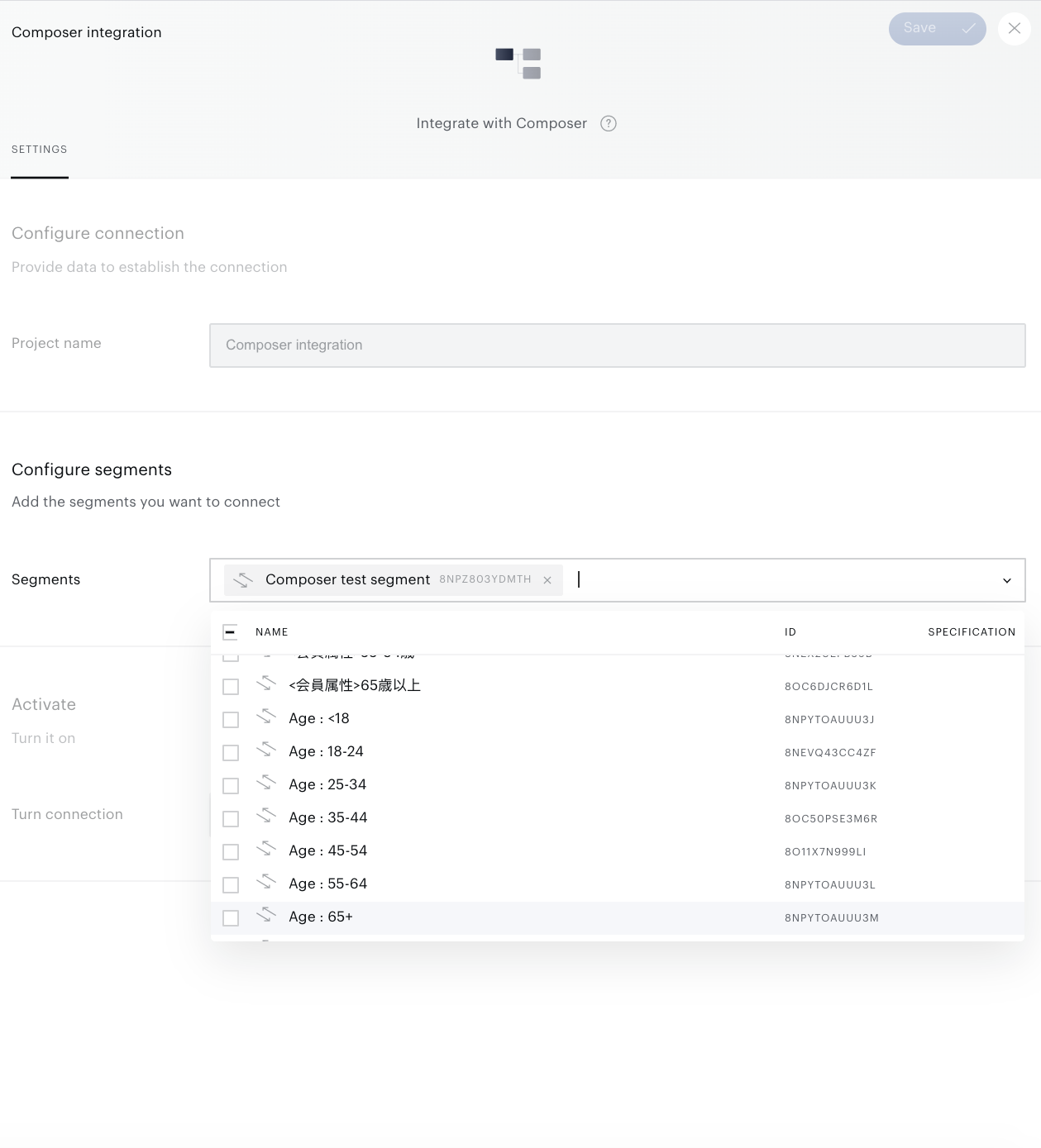This screenshot has width=1041, height=1148.
Task: Select the ID 8NPYTOAUUU3L
Action: point(830,885)
